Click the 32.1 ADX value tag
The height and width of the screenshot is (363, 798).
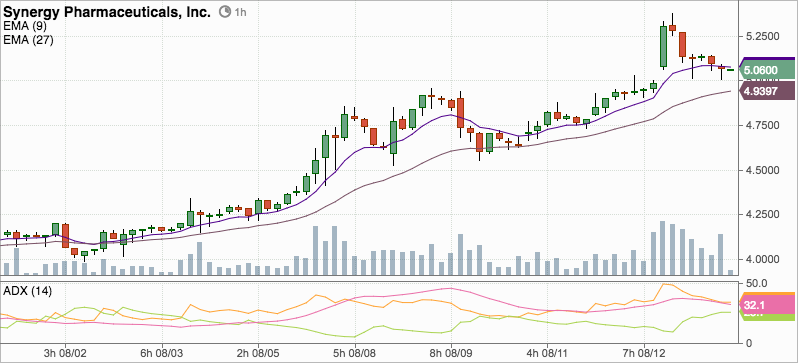767,305
